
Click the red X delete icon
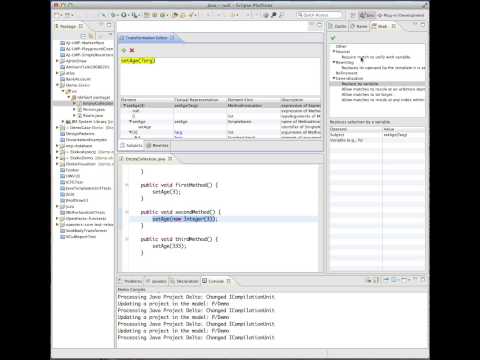[132, 50]
